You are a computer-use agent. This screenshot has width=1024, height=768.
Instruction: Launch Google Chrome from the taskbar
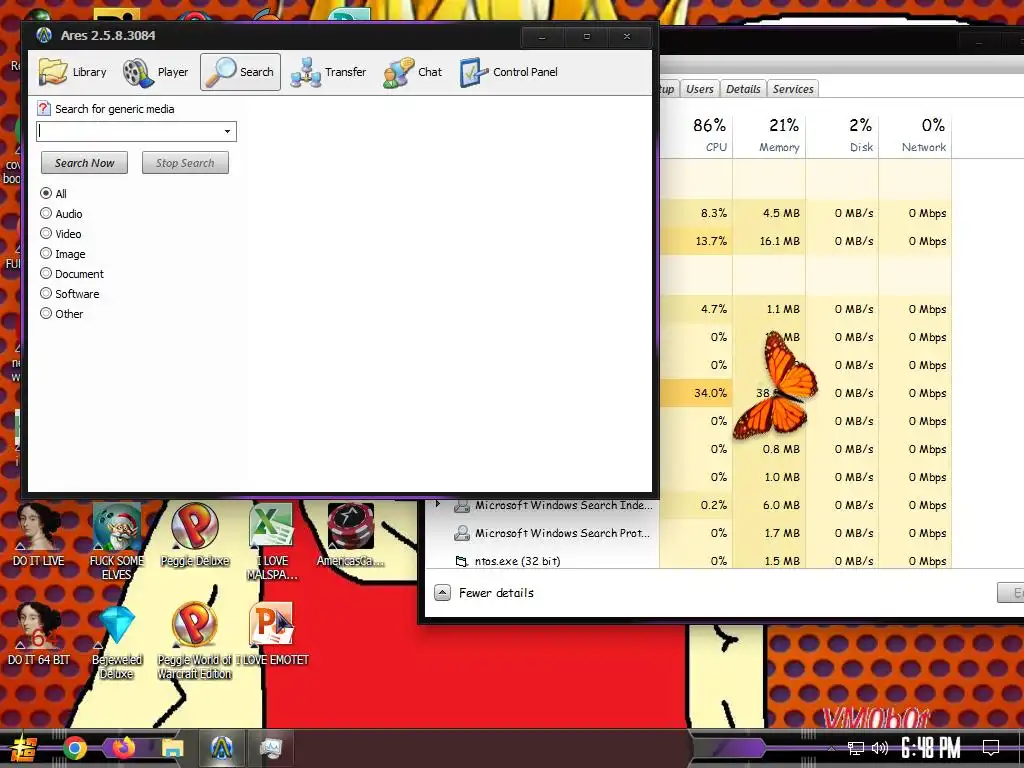click(x=74, y=748)
